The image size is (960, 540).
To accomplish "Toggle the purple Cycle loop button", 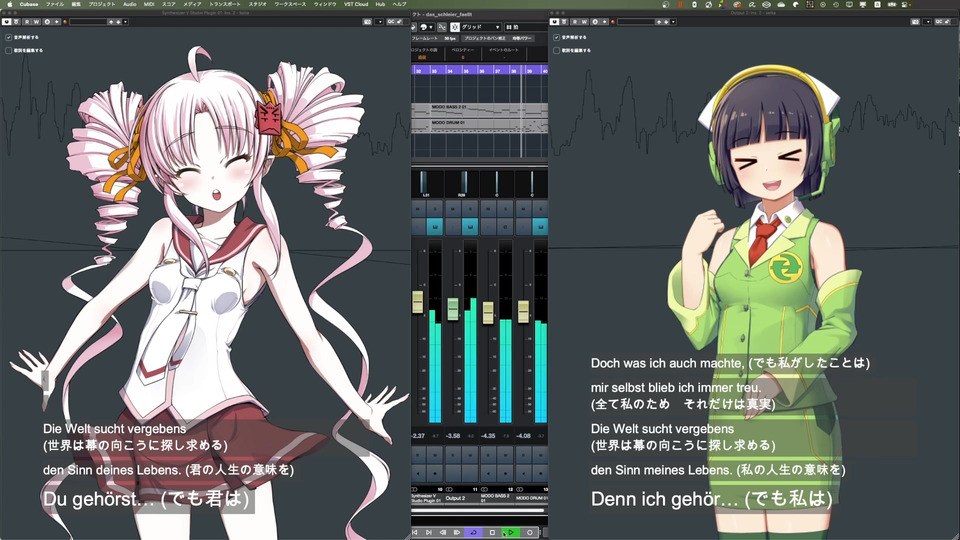I will (473, 533).
